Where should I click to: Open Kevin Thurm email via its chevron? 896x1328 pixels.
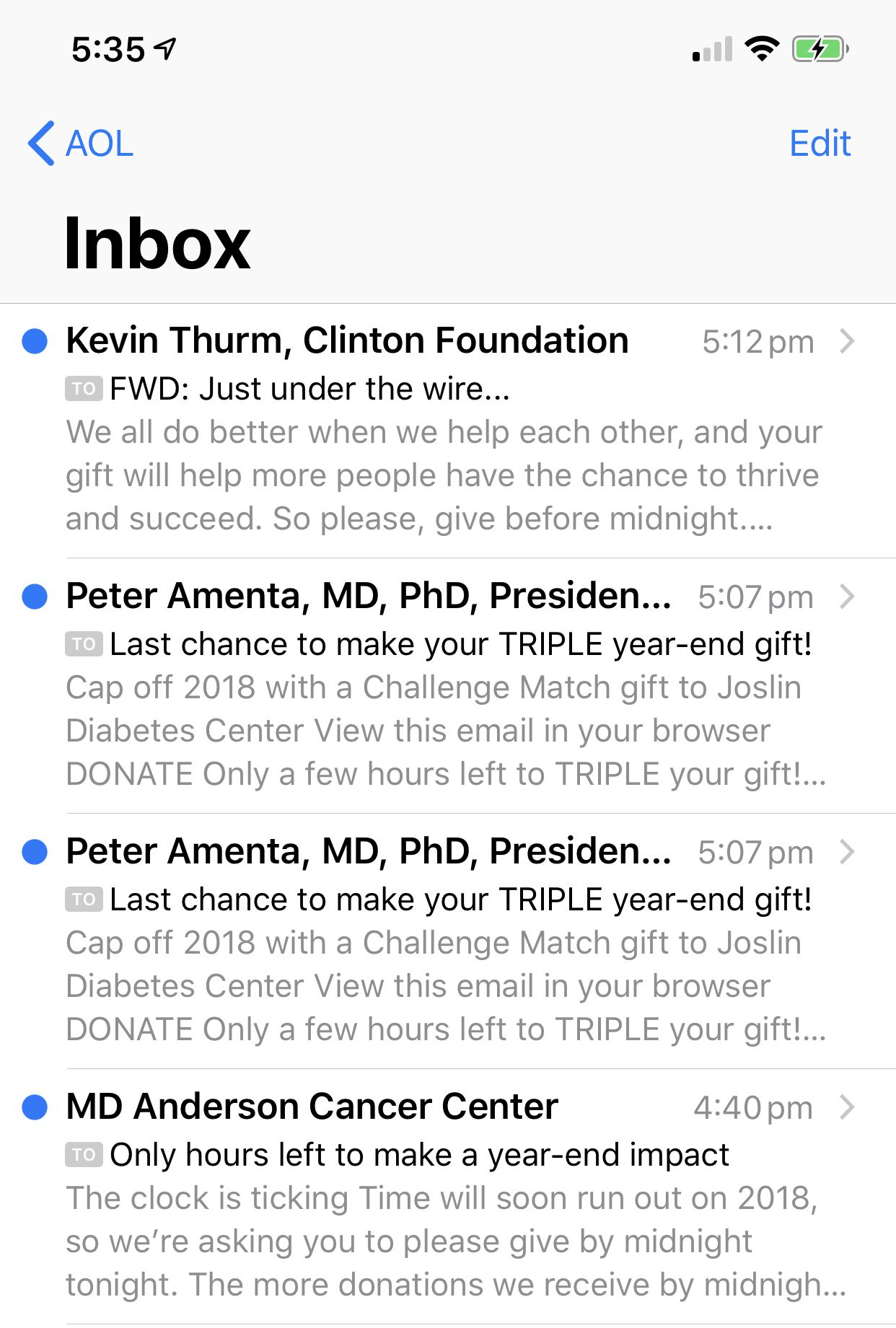(848, 341)
